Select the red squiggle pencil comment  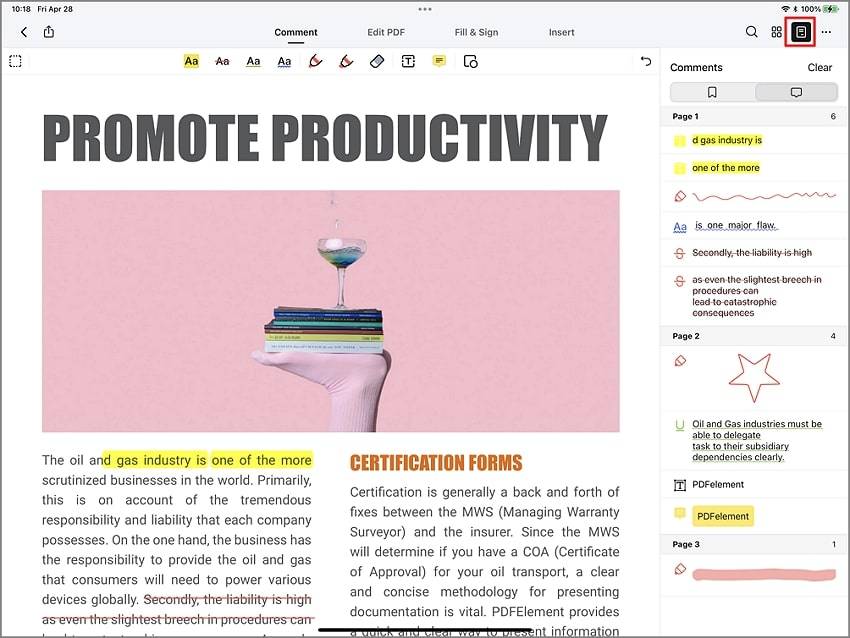point(753,196)
